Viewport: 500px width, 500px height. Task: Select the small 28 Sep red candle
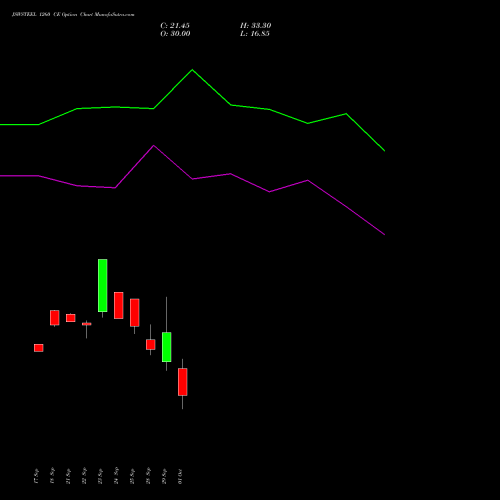click(x=151, y=344)
